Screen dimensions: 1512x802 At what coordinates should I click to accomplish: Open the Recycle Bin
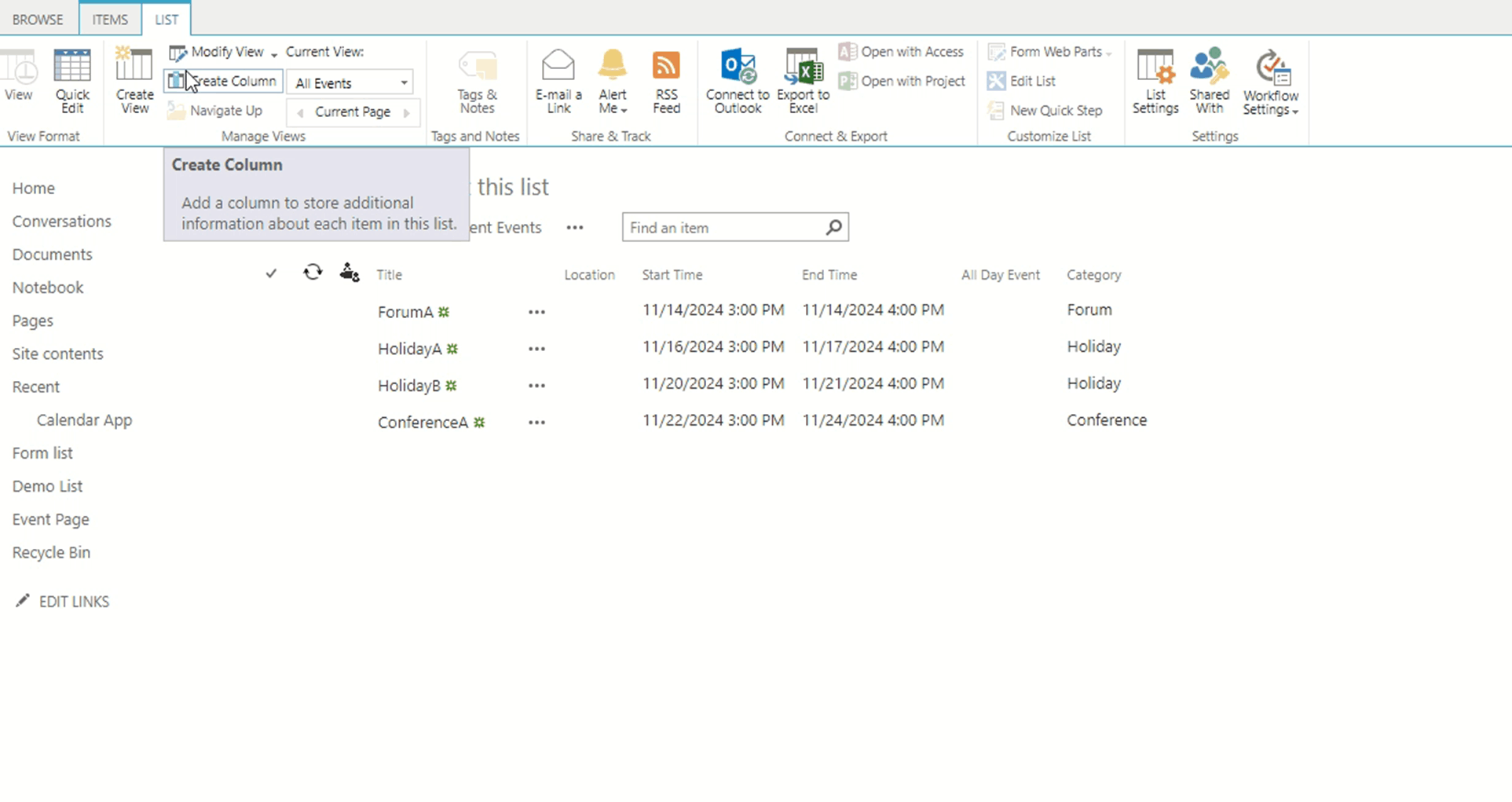tap(50, 552)
